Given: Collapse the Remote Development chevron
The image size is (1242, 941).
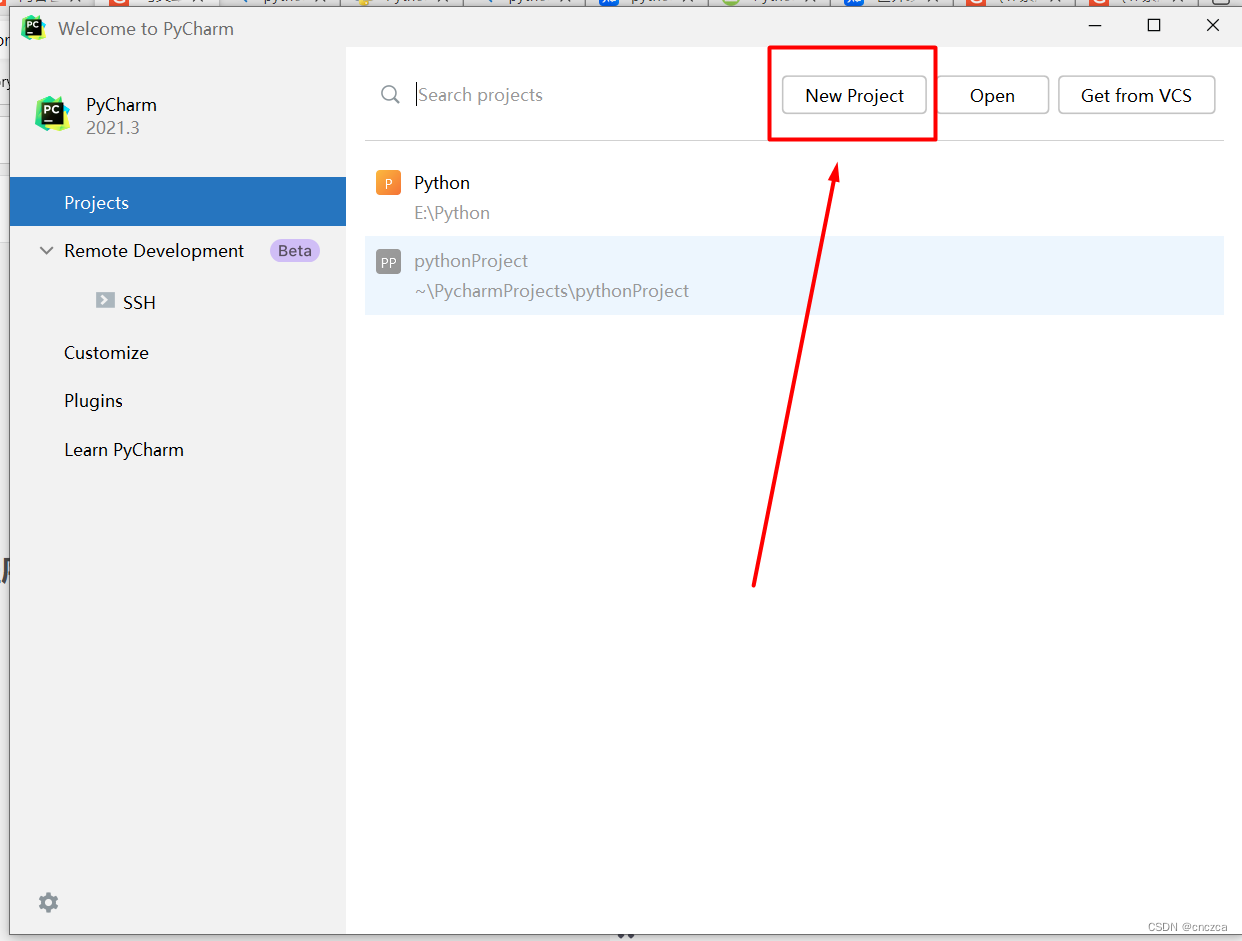Looking at the screenshot, I should point(46,251).
